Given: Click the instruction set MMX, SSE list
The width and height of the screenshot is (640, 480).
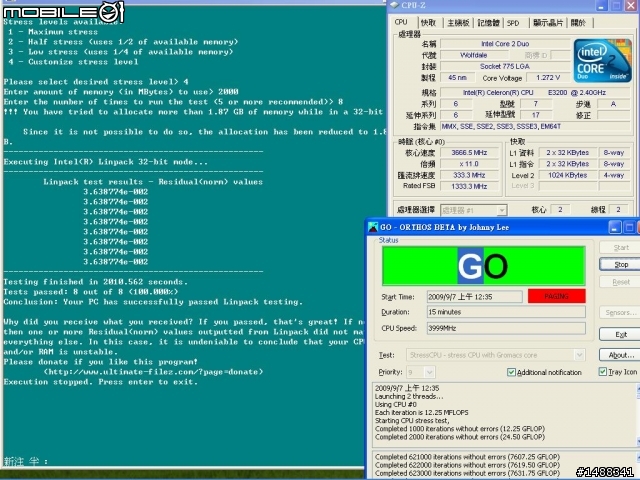Looking at the screenshot, I should click(535, 127).
